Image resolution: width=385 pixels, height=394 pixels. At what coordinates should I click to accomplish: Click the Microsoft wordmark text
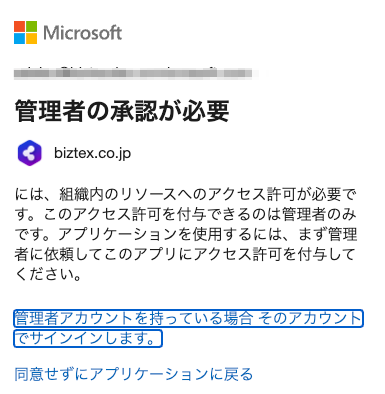(82, 33)
